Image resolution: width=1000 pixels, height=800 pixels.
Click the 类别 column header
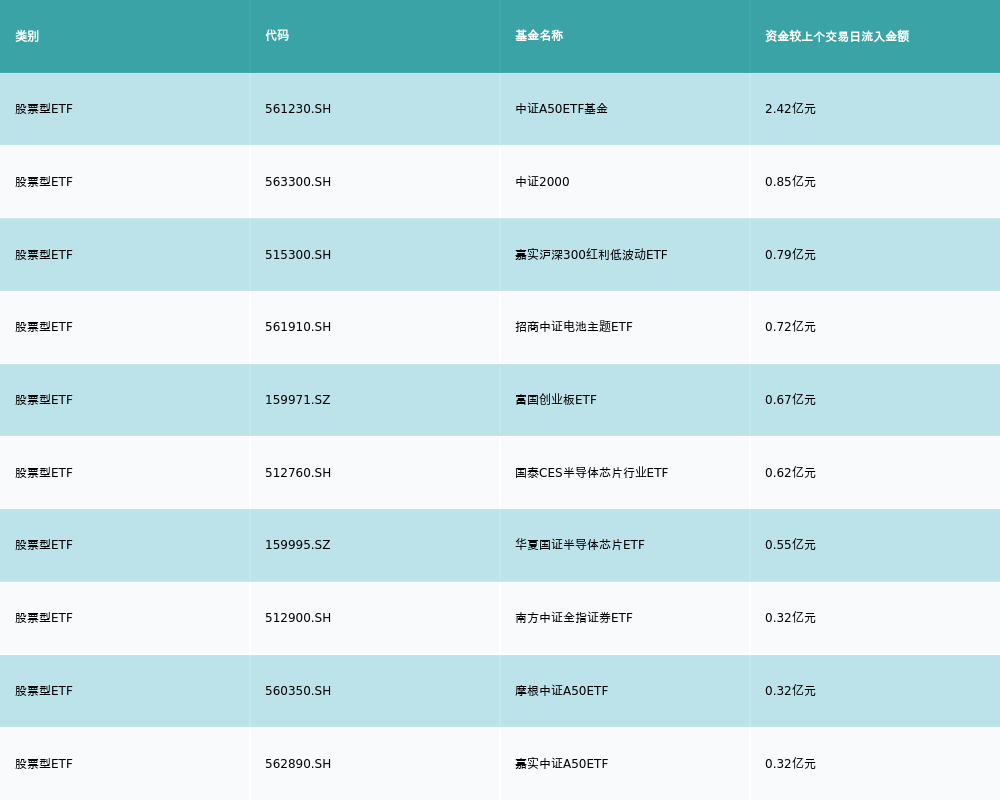click(27, 36)
